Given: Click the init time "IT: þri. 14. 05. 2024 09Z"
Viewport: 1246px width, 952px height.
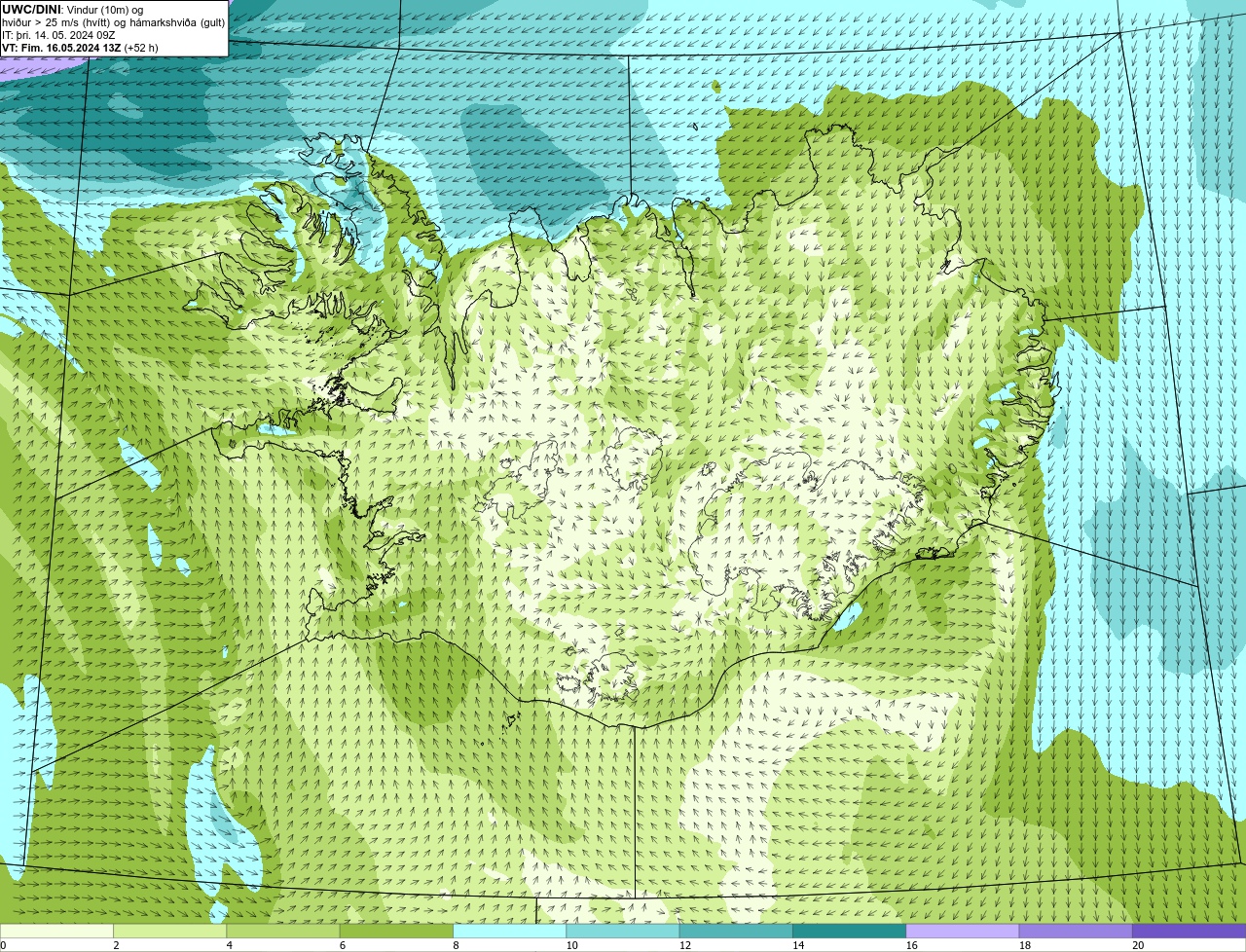Looking at the screenshot, I should tap(59, 35).
